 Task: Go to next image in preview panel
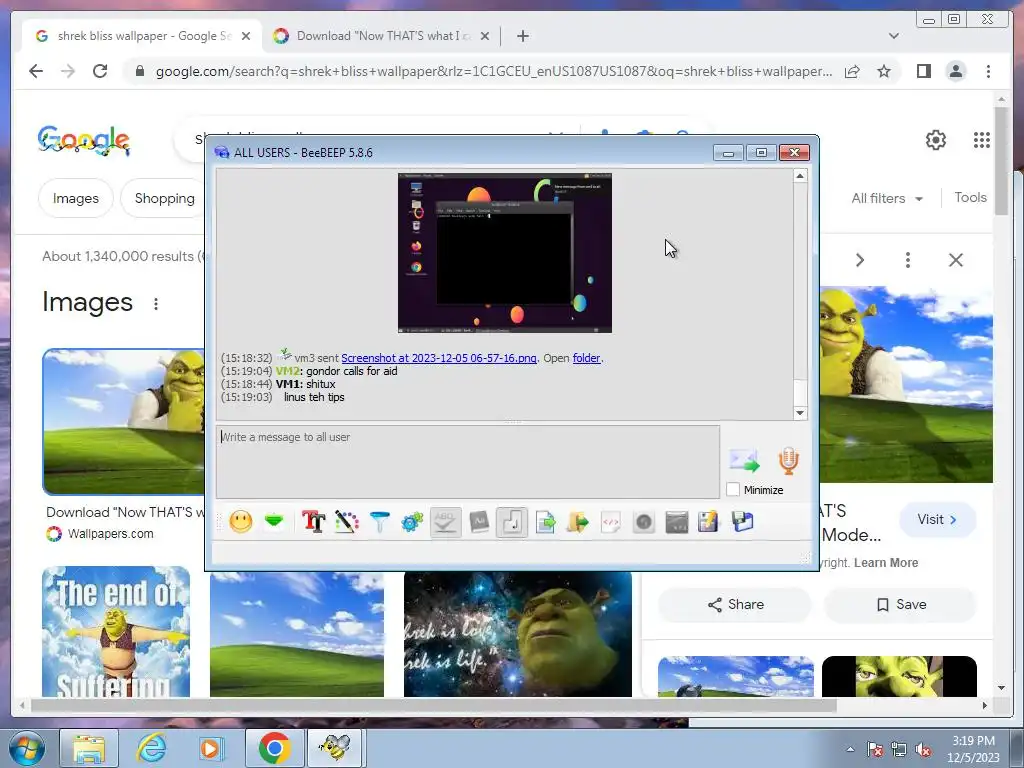(x=860, y=261)
